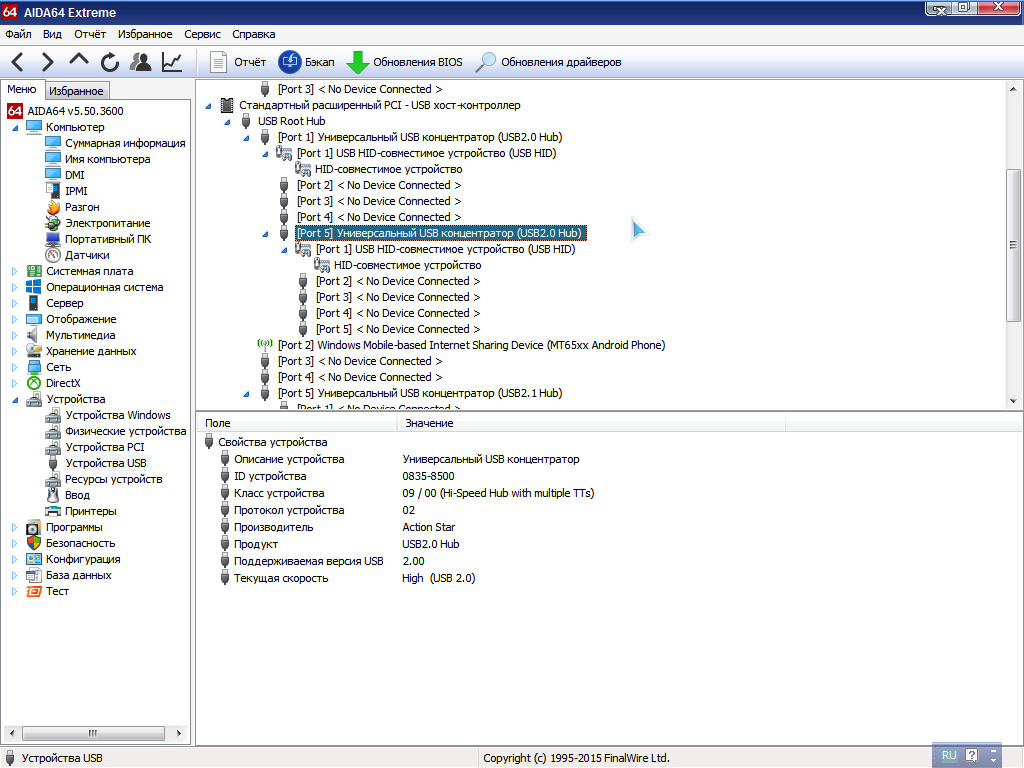Viewport: 1024px width, 768px height.
Task: Collapse the Устройства tree node
Action: click(14, 399)
